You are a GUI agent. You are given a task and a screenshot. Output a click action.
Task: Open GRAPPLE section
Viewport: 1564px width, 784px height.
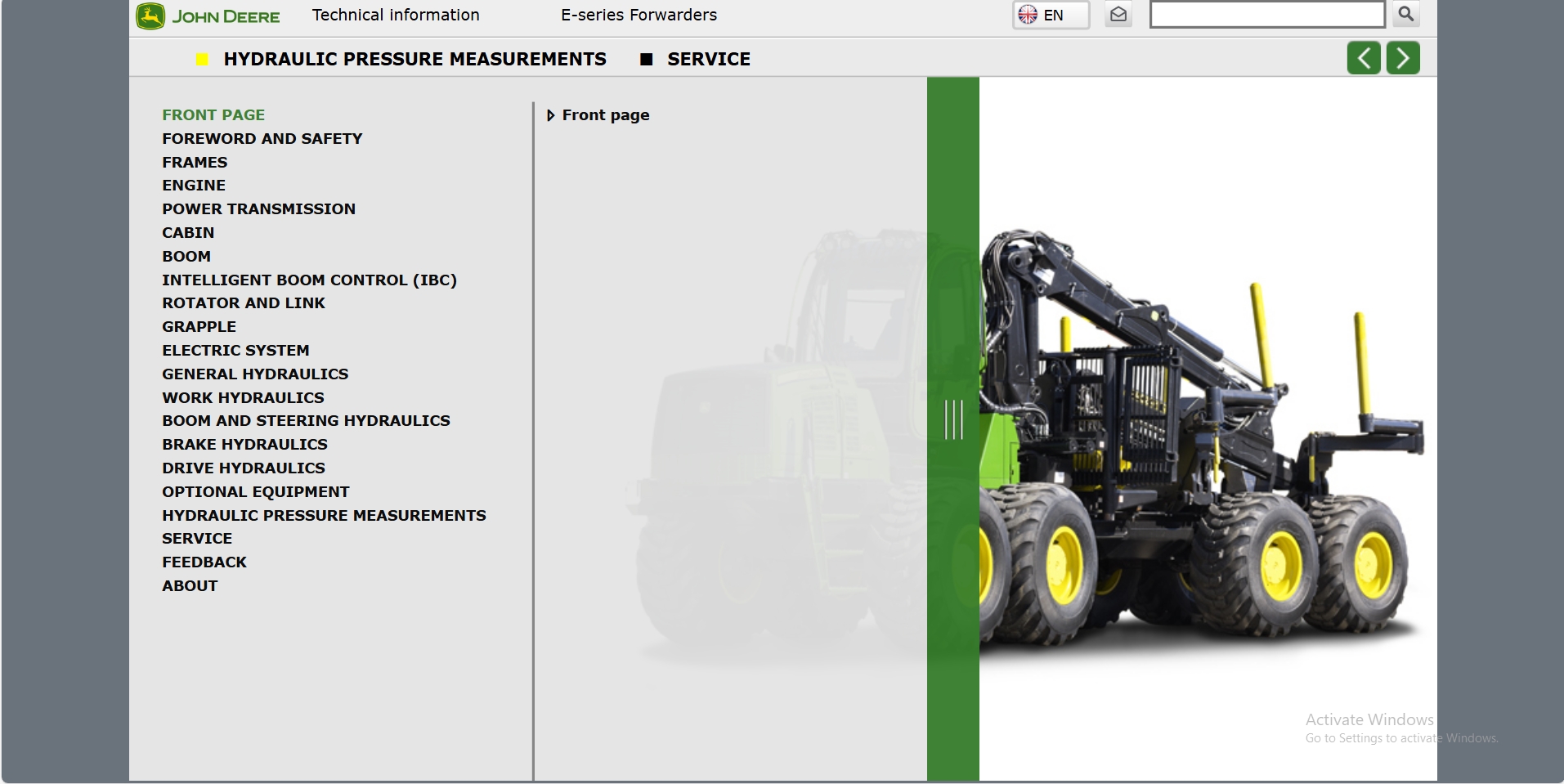[199, 327]
